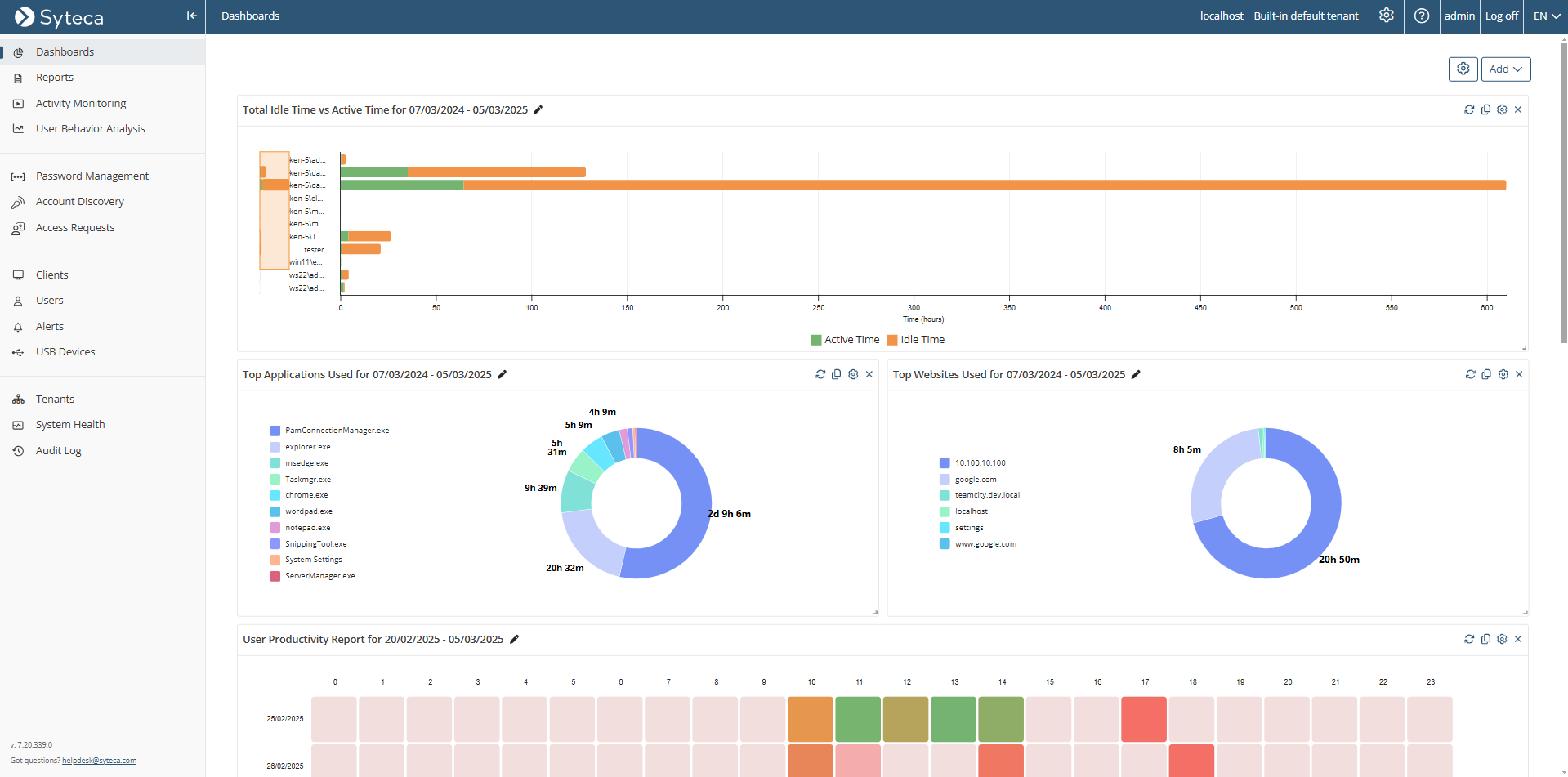1568x777 pixels.
Task: Open global settings gear in top bar
Action: 1387,16
